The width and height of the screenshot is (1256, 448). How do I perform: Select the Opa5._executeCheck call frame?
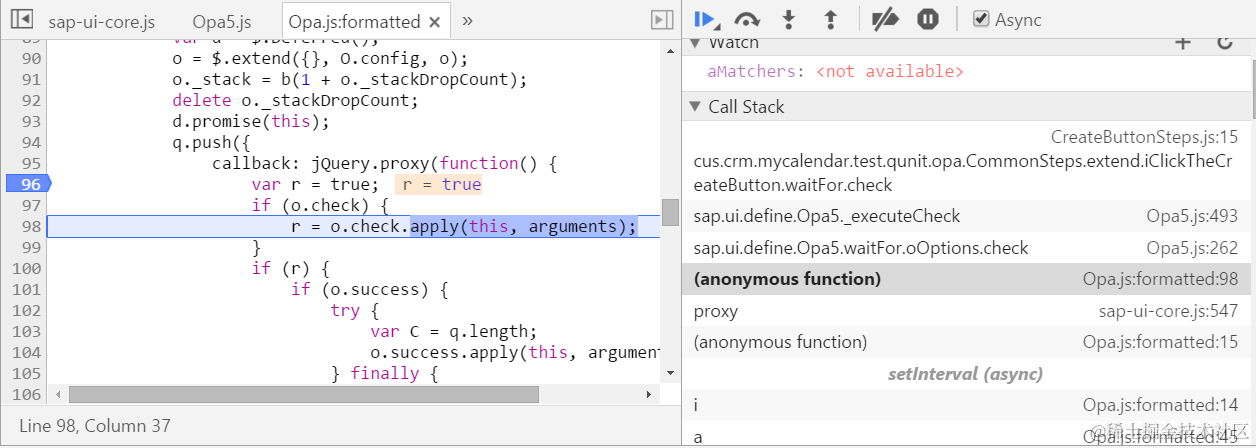pyautogui.click(x=965, y=216)
